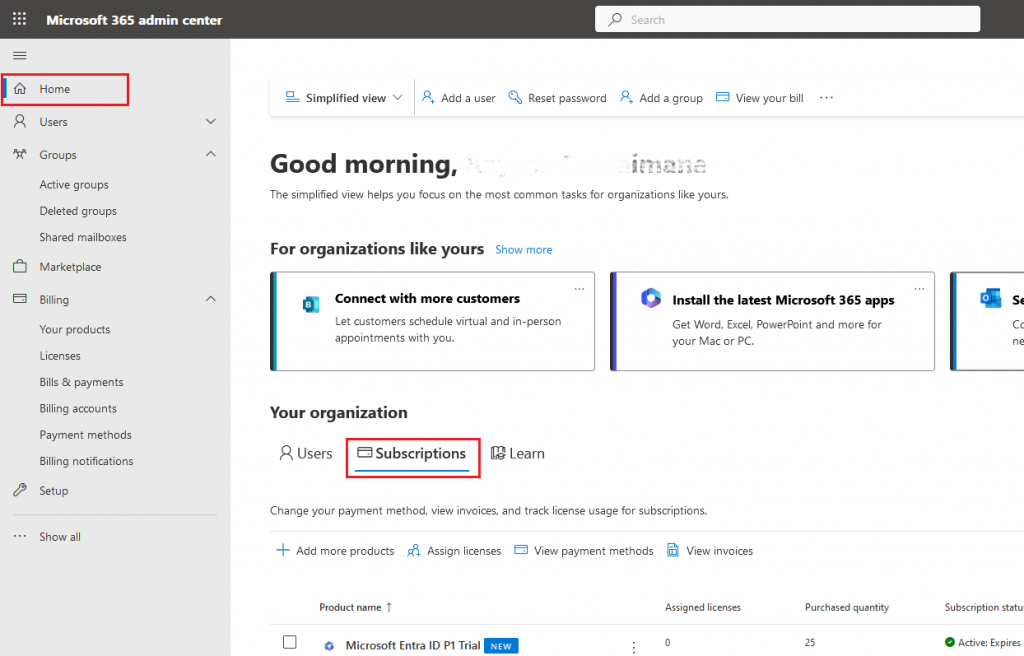Switch to the Subscriptions tab

[x=412, y=454]
